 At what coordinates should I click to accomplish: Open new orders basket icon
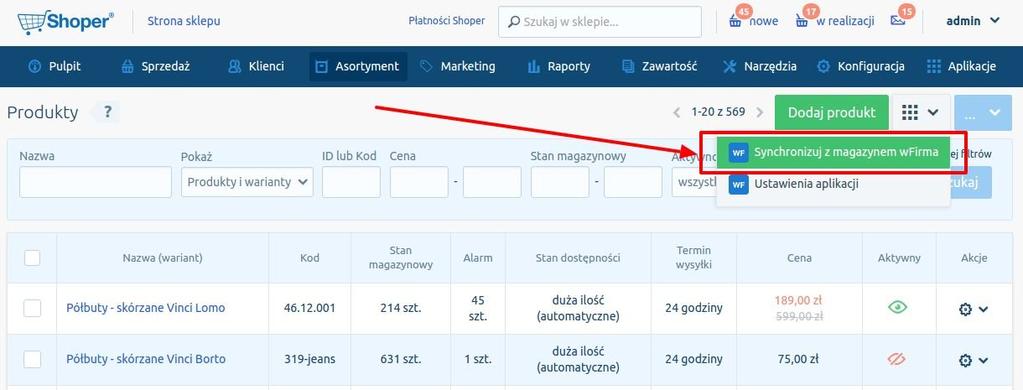click(735, 21)
